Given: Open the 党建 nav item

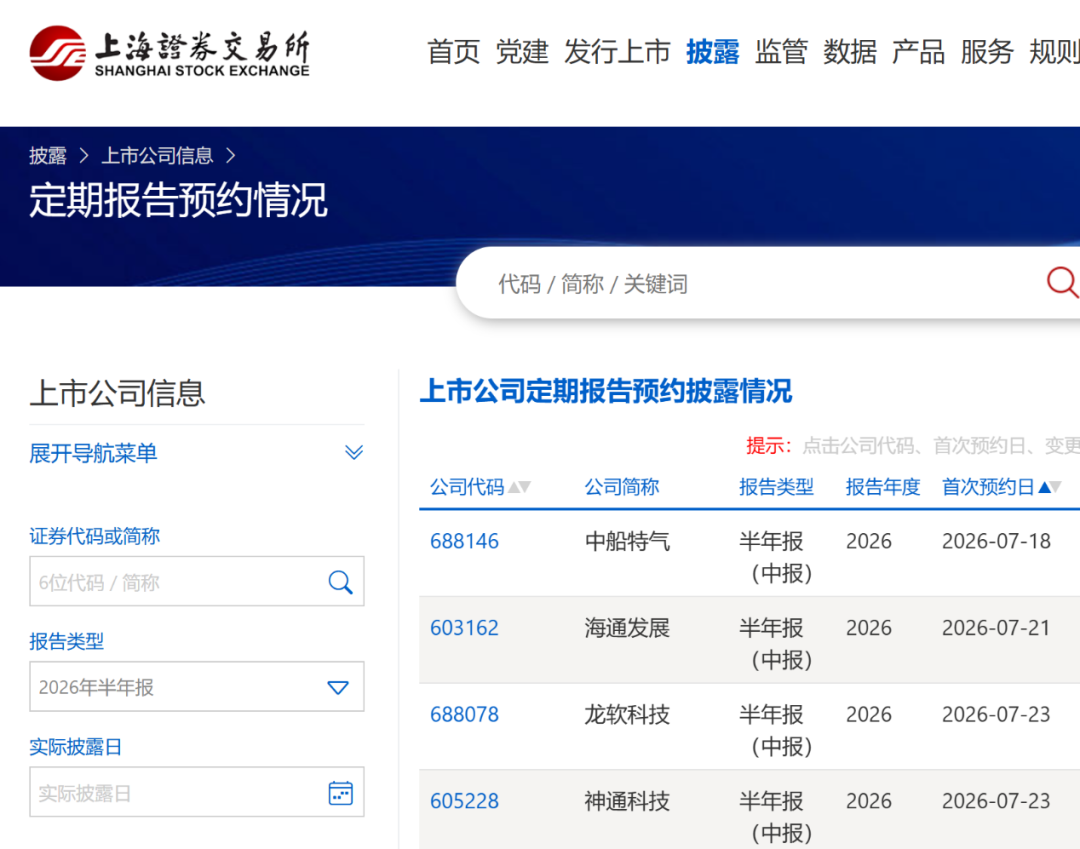Looking at the screenshot, I should point(522,52).
